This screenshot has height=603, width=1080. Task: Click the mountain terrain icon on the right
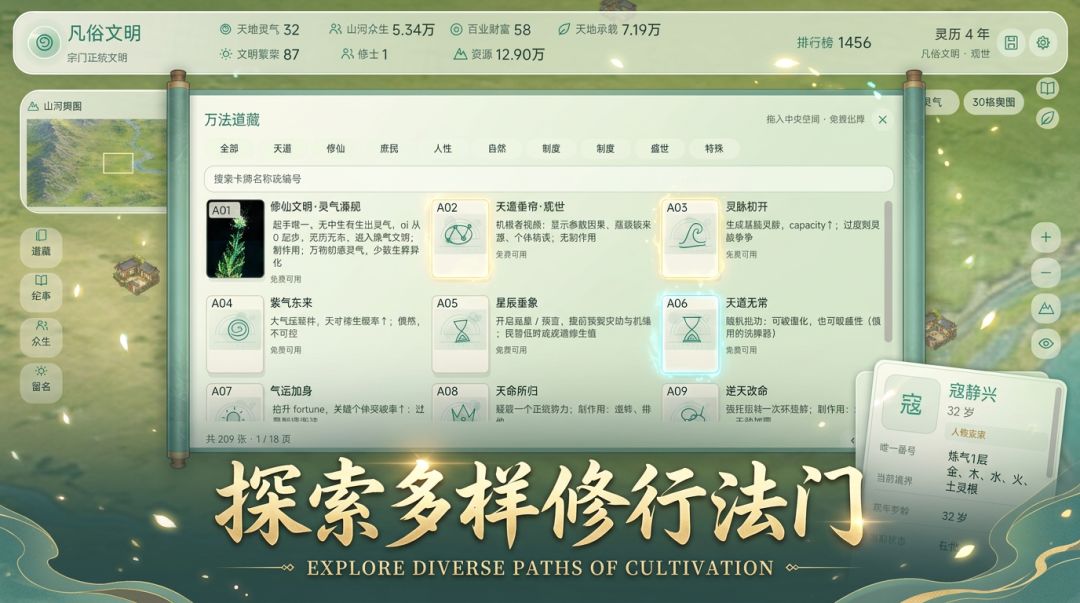click(x=1046, y=308)
